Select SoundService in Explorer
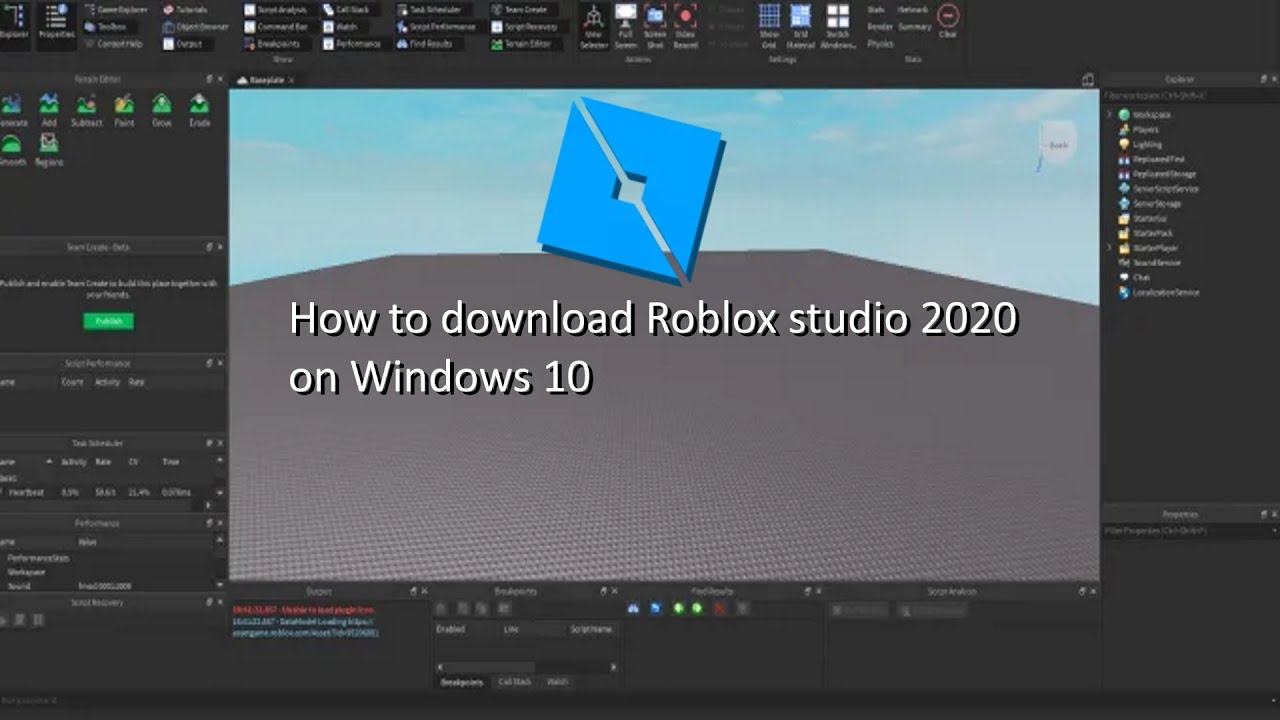 coord(1150,263)
